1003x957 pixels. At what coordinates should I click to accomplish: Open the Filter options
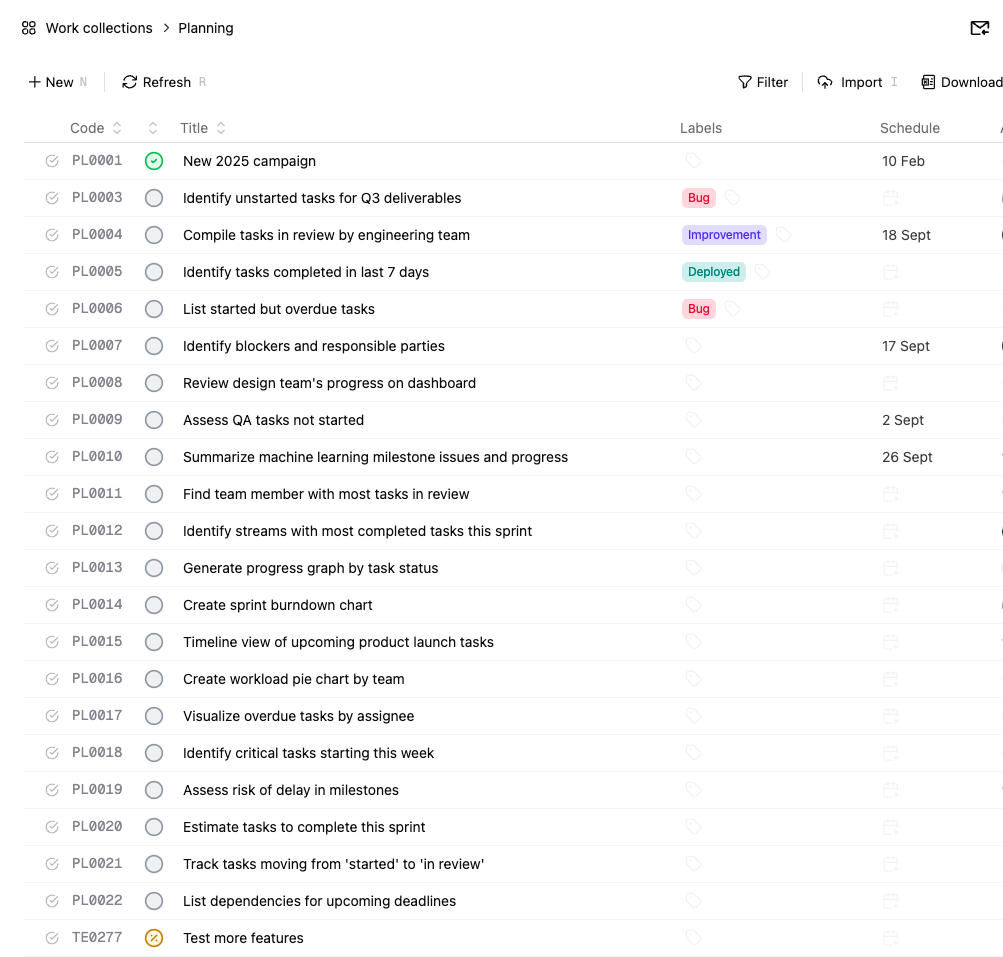point(762,82)
